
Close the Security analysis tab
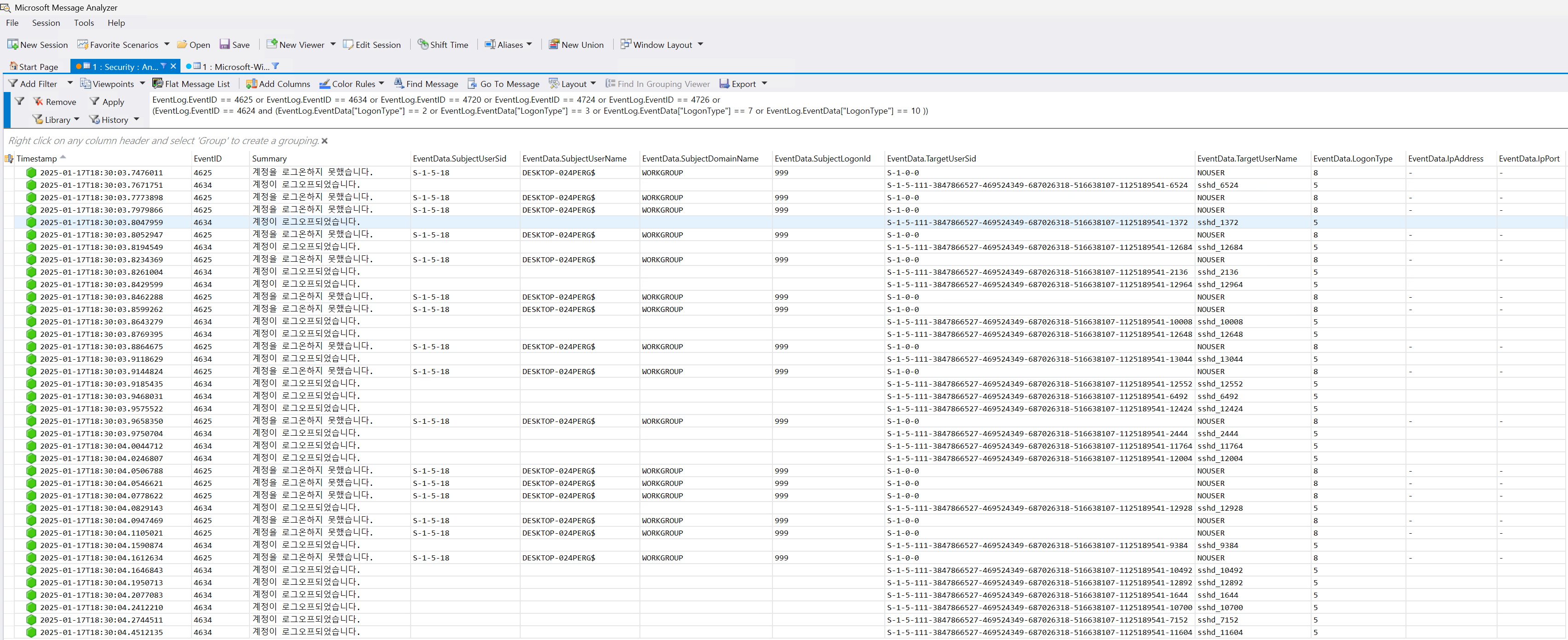click(x=174, y=66)
